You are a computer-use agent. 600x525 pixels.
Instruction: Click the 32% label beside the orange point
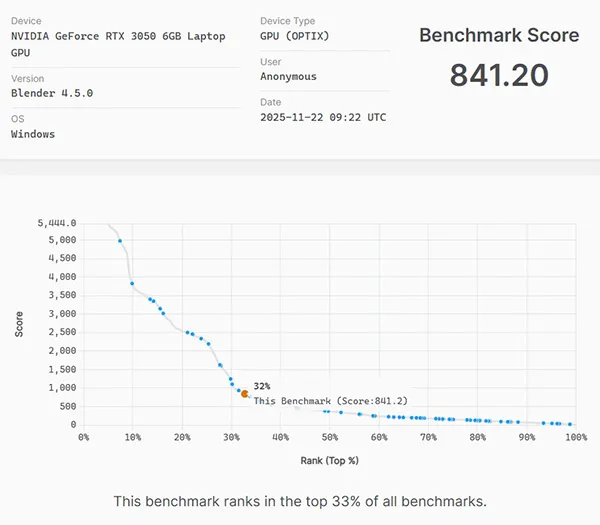tap(262, 385)
